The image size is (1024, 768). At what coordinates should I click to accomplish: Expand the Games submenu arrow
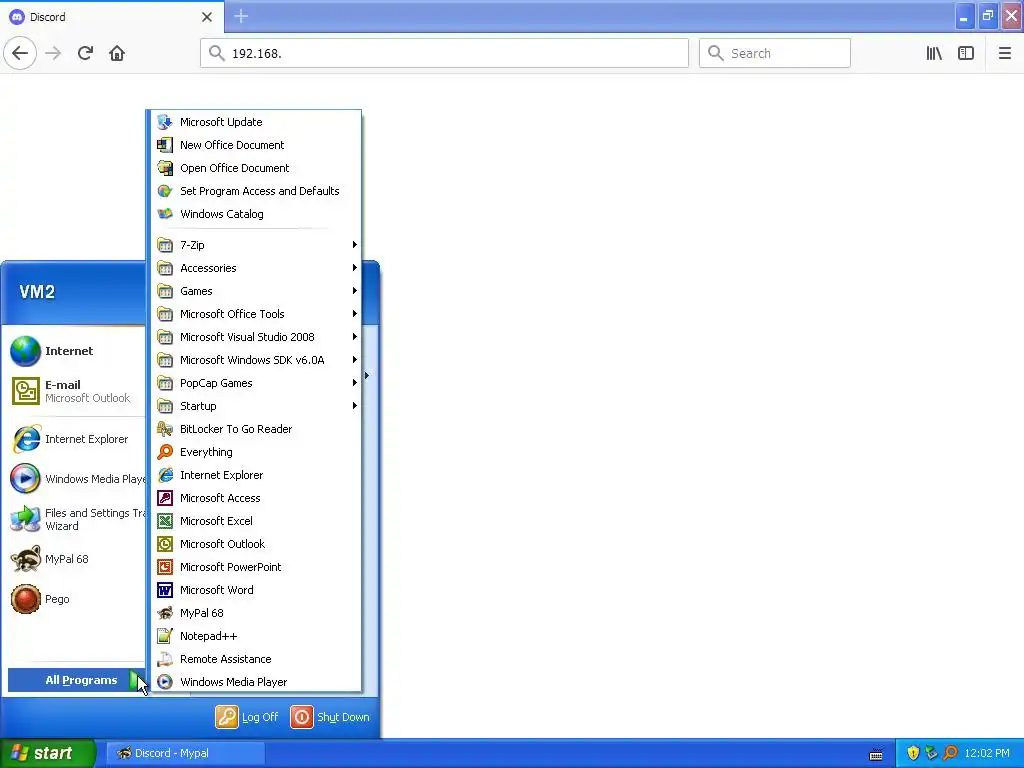[x=355, y=291]
